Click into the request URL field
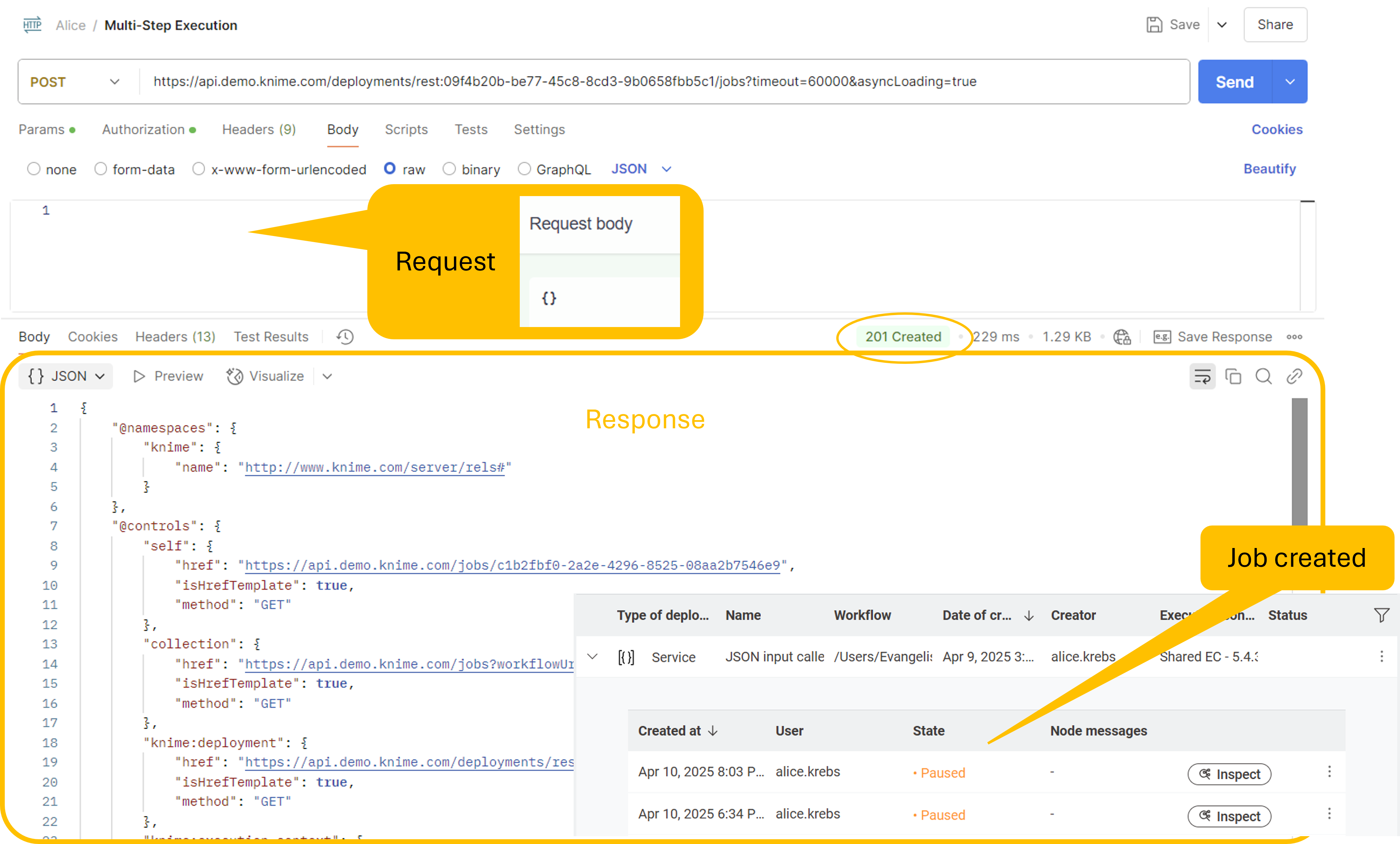The width and height of the screenshot is (1400, 844). tap(664, 82)
